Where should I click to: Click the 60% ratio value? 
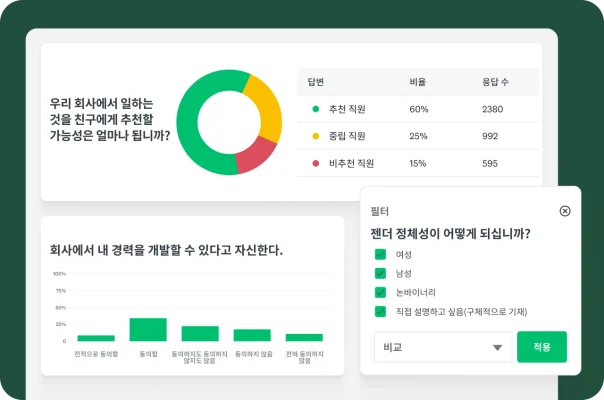point(419,109)
